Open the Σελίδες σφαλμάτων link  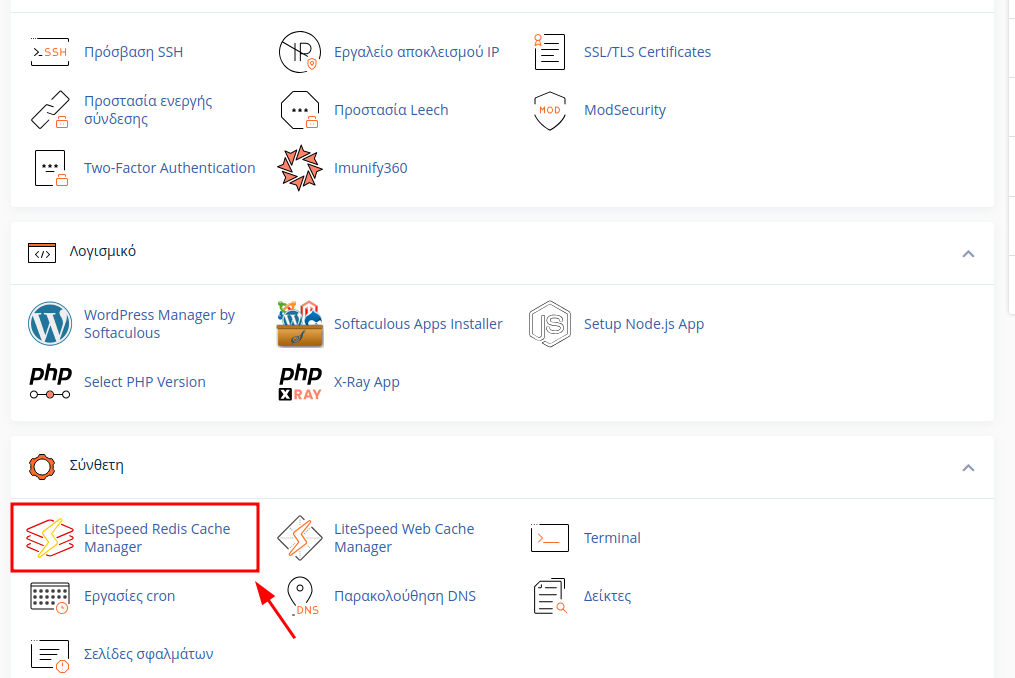click(149, 654)
